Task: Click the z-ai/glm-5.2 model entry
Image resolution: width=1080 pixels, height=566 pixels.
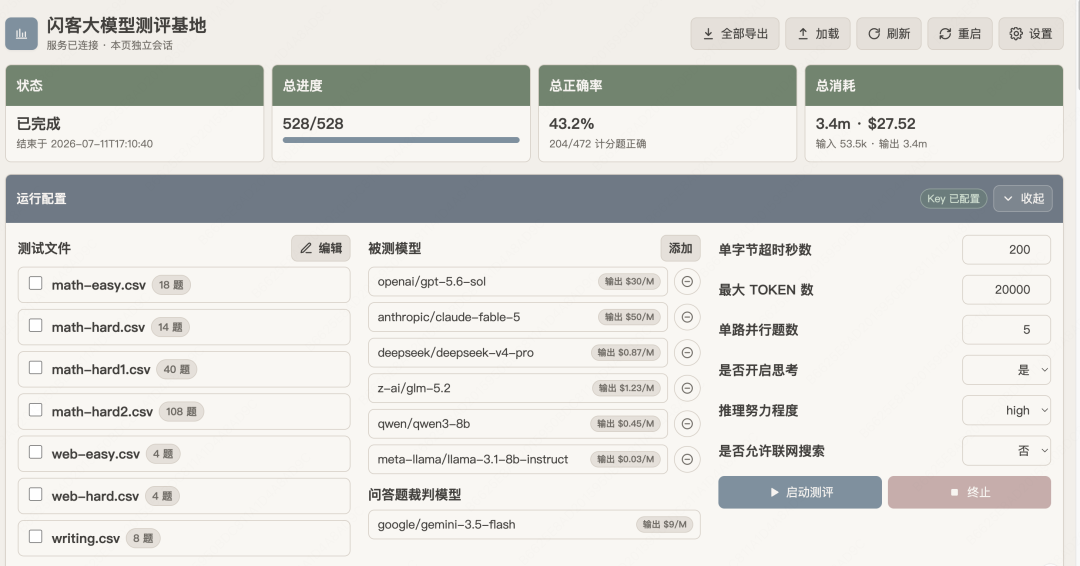Action: click(518, 388)
